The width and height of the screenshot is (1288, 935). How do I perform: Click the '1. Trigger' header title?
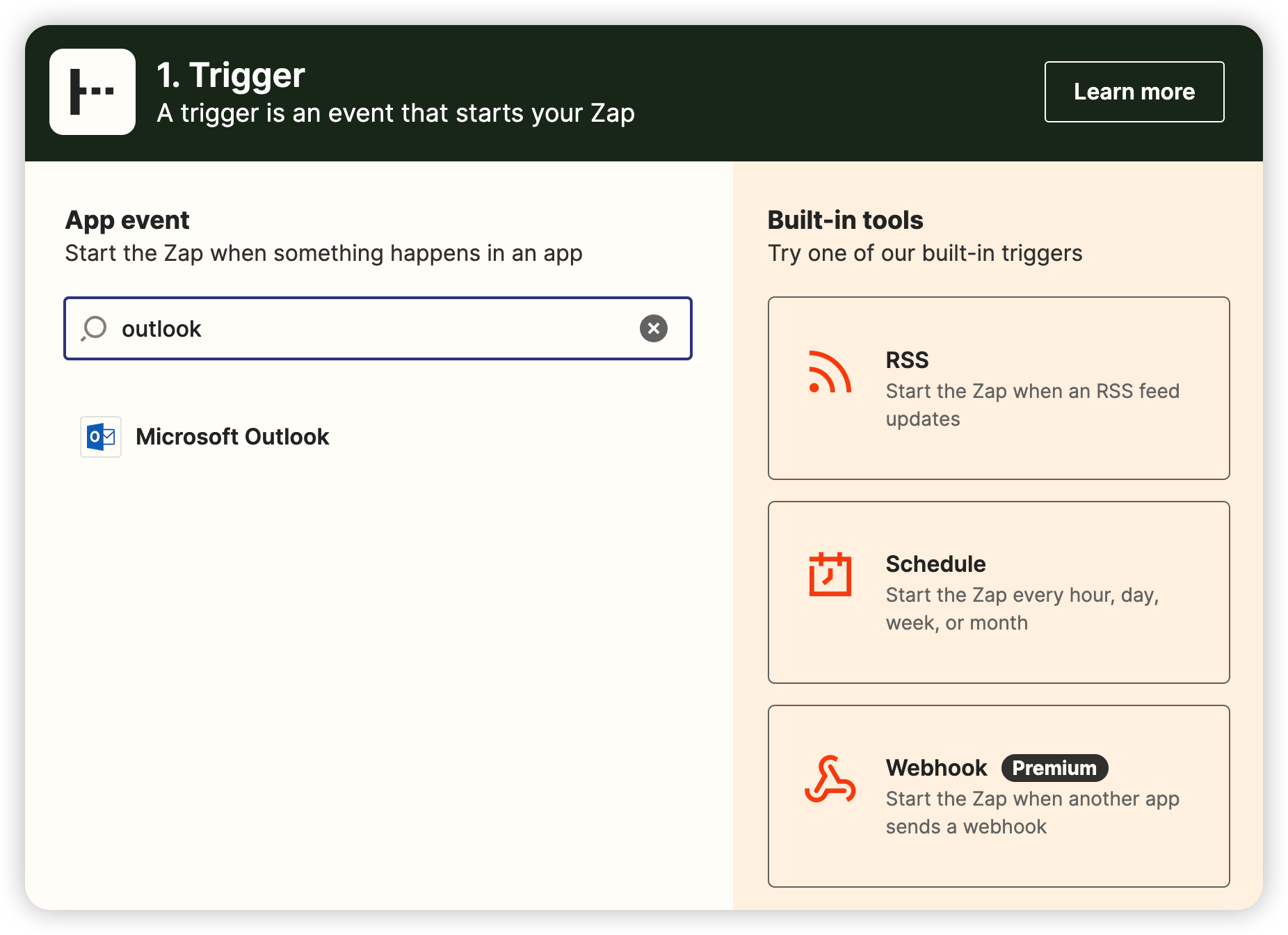[231, 75]
